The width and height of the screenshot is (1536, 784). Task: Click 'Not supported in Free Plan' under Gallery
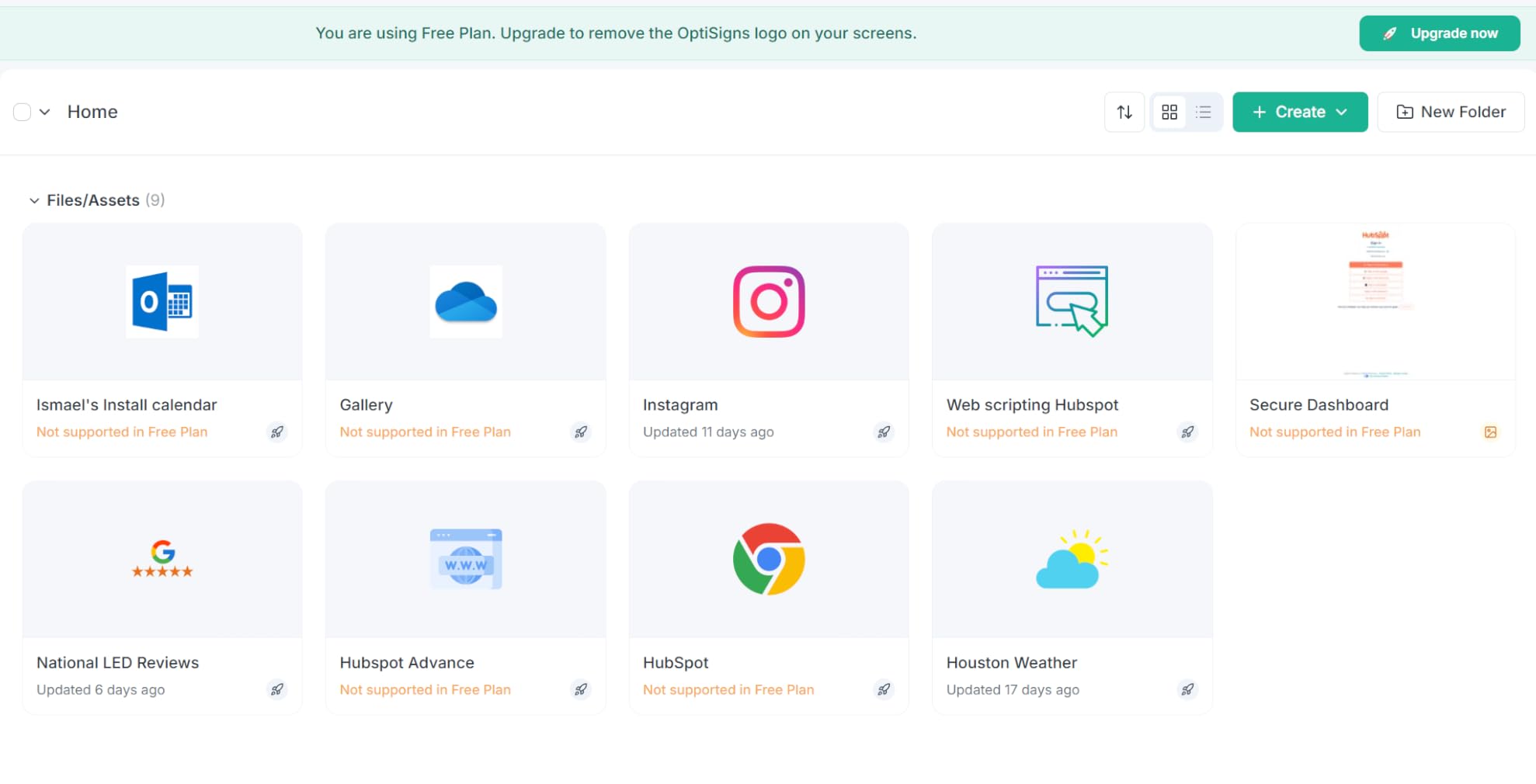[x=426, y=432]
